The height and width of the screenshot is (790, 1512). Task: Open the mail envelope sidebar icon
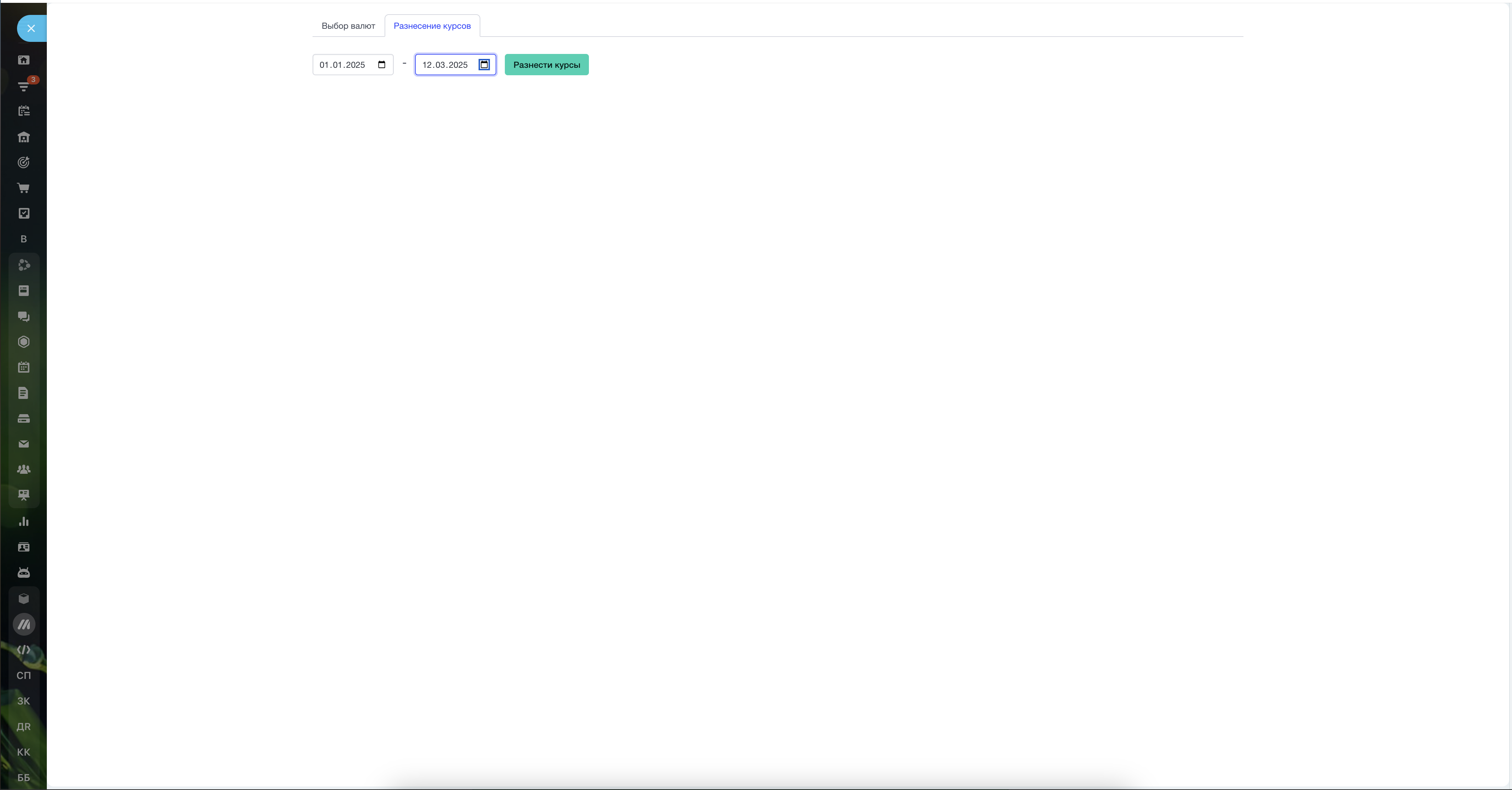click(x=23, y=444)
